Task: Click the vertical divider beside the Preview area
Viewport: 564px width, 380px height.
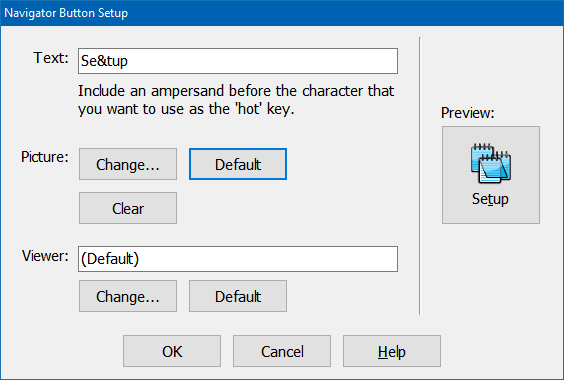Action: tap(420, 176)
